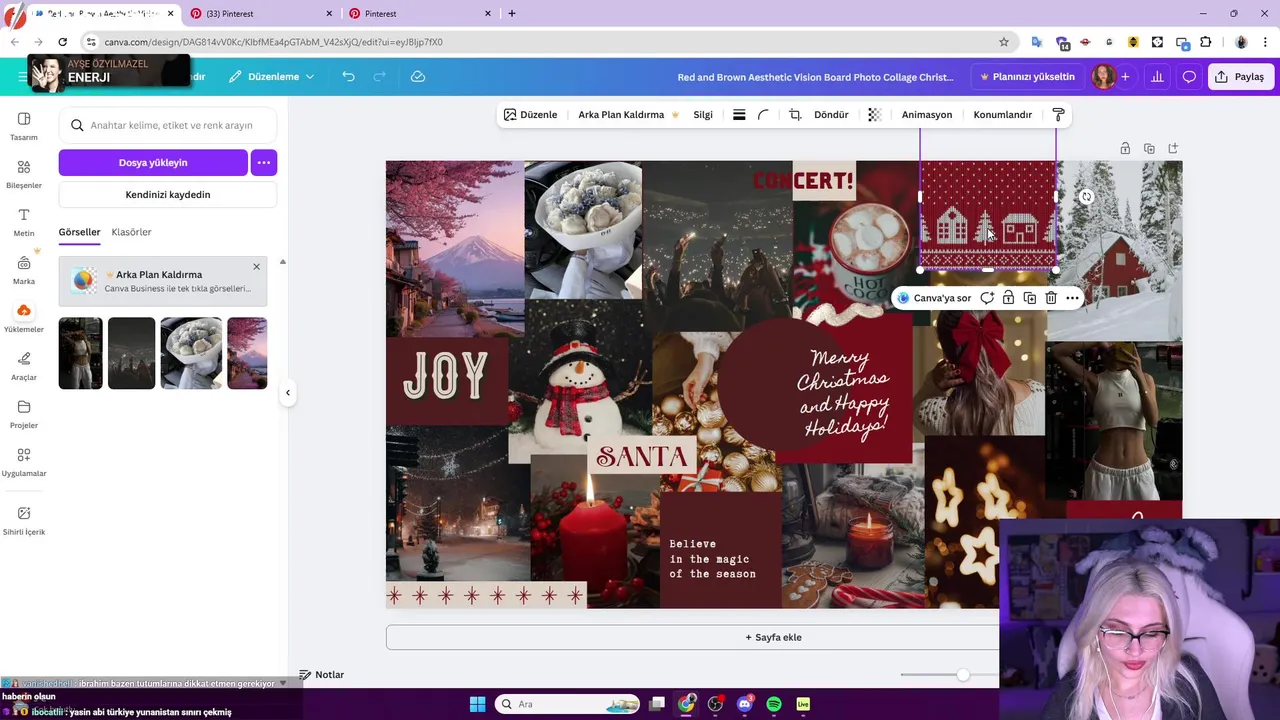Click the copy style paint roller icon
Viewport: 1280px width, 720px height.
point(1058,115)
